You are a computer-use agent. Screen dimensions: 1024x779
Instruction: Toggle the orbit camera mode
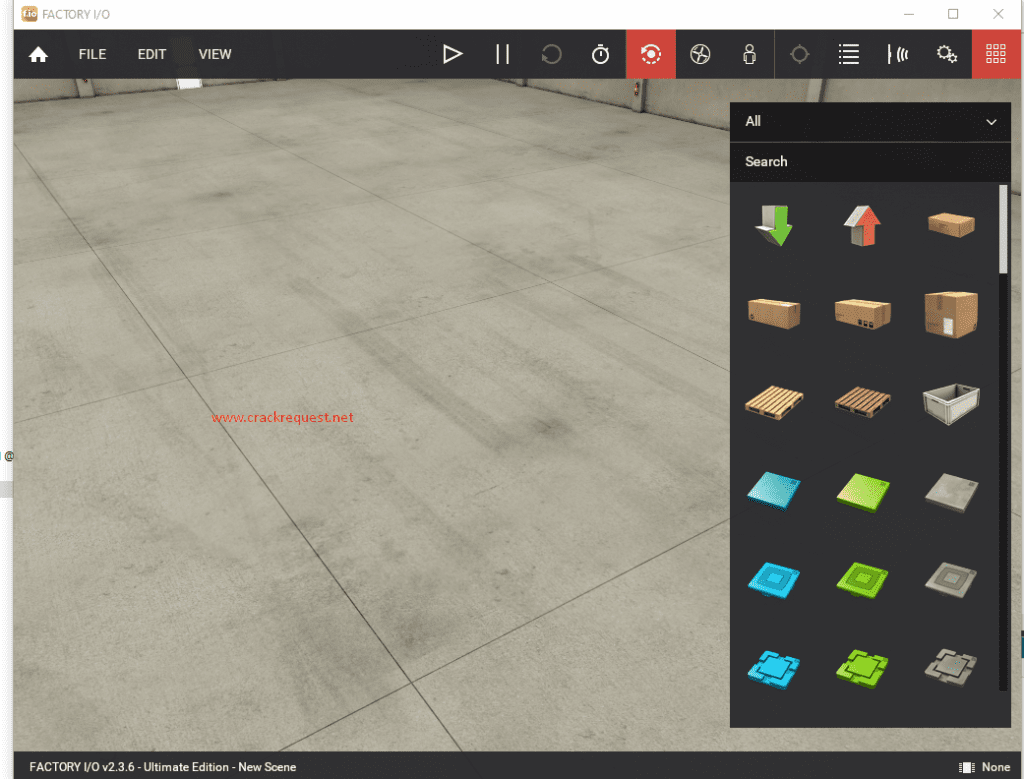(x=651, y=54)
